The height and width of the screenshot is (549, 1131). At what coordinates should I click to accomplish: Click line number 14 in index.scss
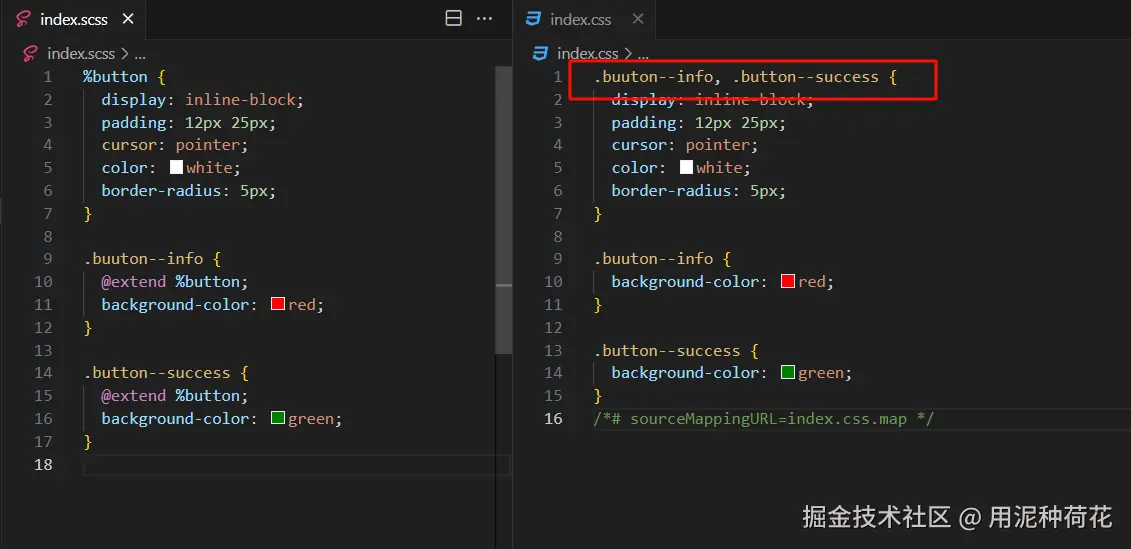pos(43,372)
